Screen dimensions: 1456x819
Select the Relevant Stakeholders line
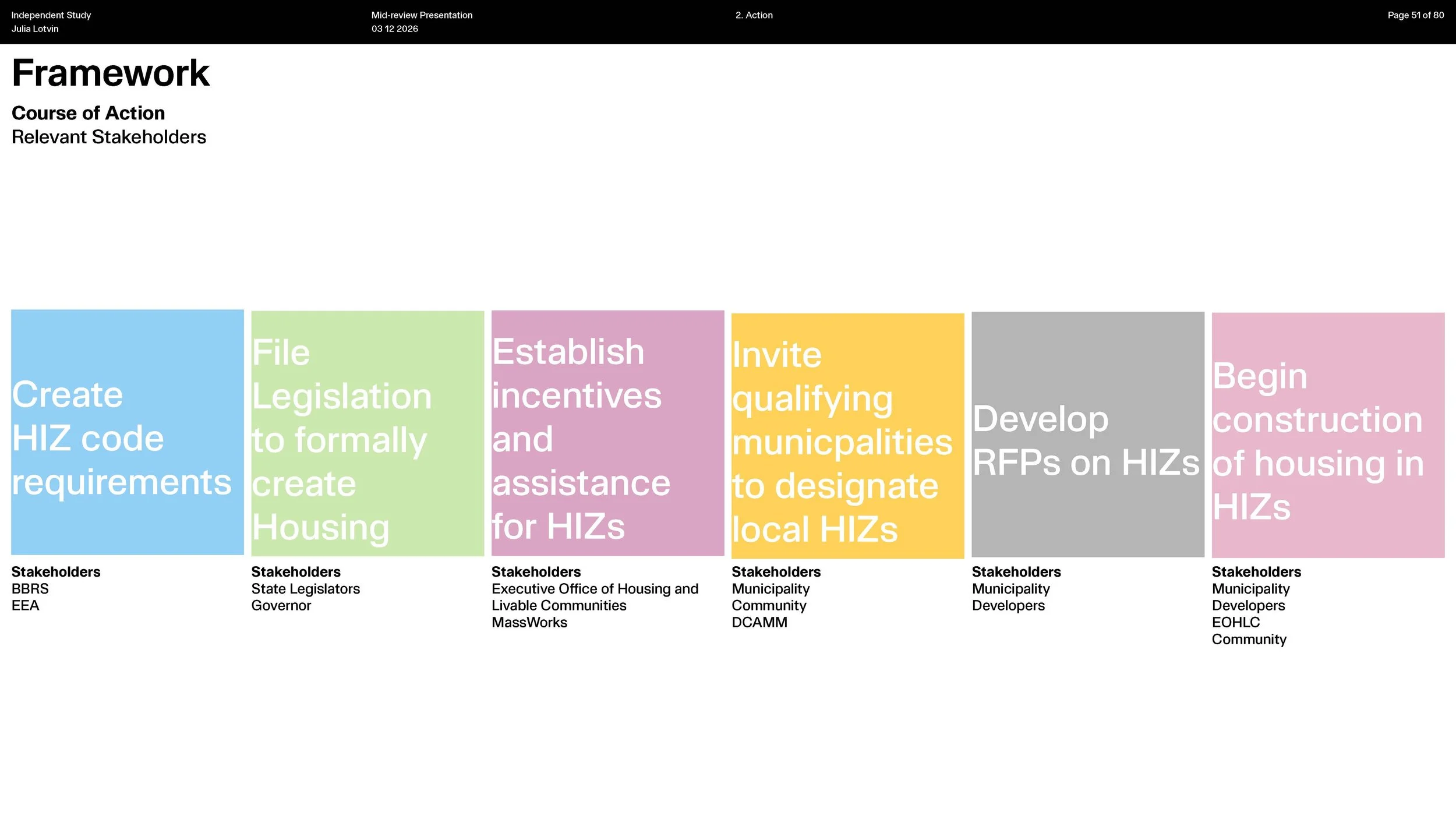click(x=109, y=137)
